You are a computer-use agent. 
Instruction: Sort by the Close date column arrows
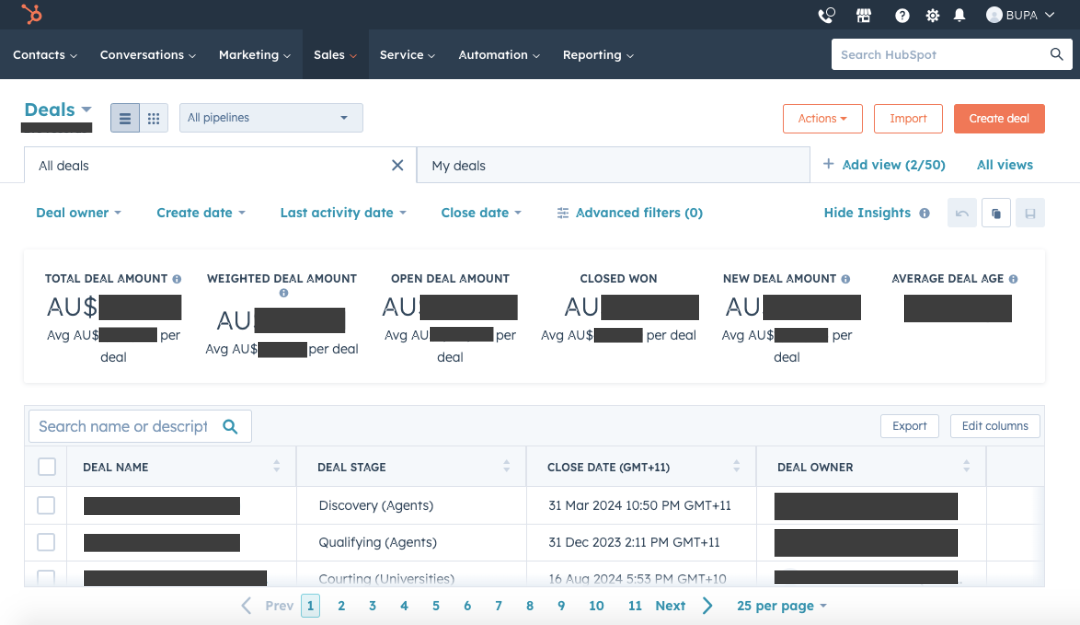[x=737, y=465]
